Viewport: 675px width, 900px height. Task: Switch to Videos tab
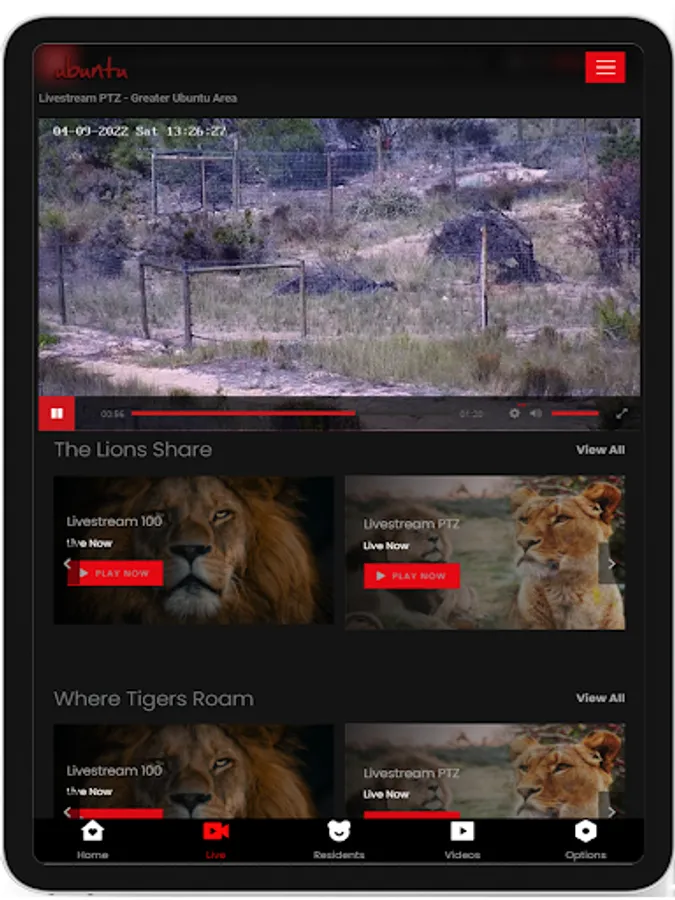click(x=462, y=840)
